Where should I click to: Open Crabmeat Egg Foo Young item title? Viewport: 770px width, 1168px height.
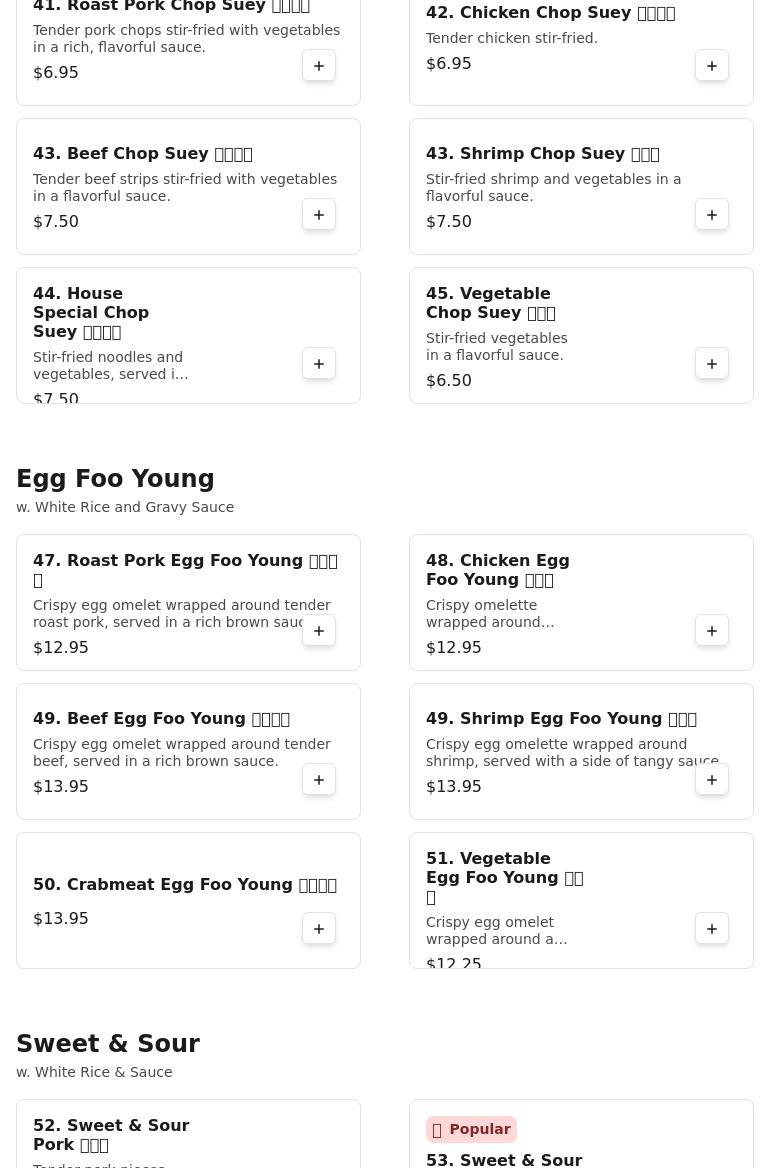184,885
